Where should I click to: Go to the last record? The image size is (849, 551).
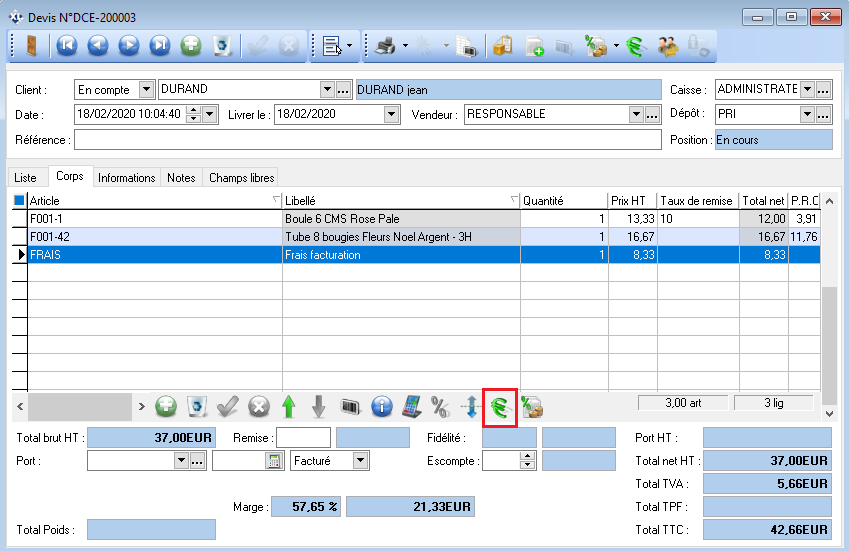(160, 45)
